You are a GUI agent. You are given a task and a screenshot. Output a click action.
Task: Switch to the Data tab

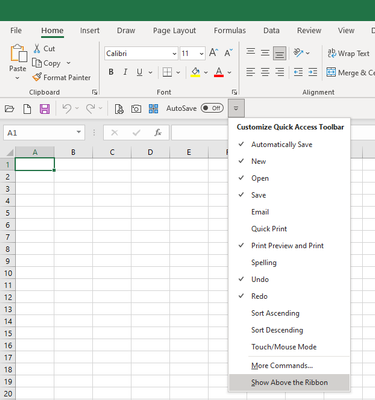[271, 31]
